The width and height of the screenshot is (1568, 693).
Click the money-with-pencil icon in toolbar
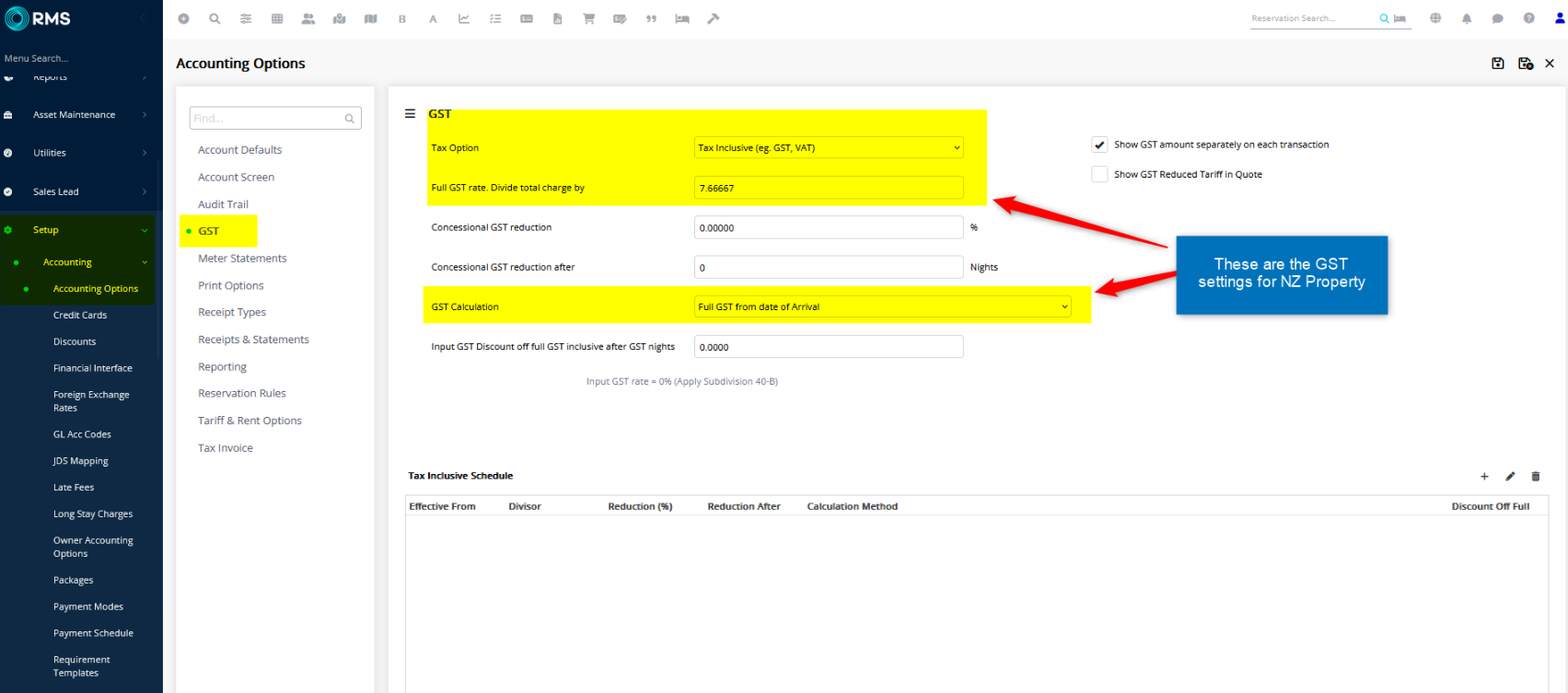point(620,18)
